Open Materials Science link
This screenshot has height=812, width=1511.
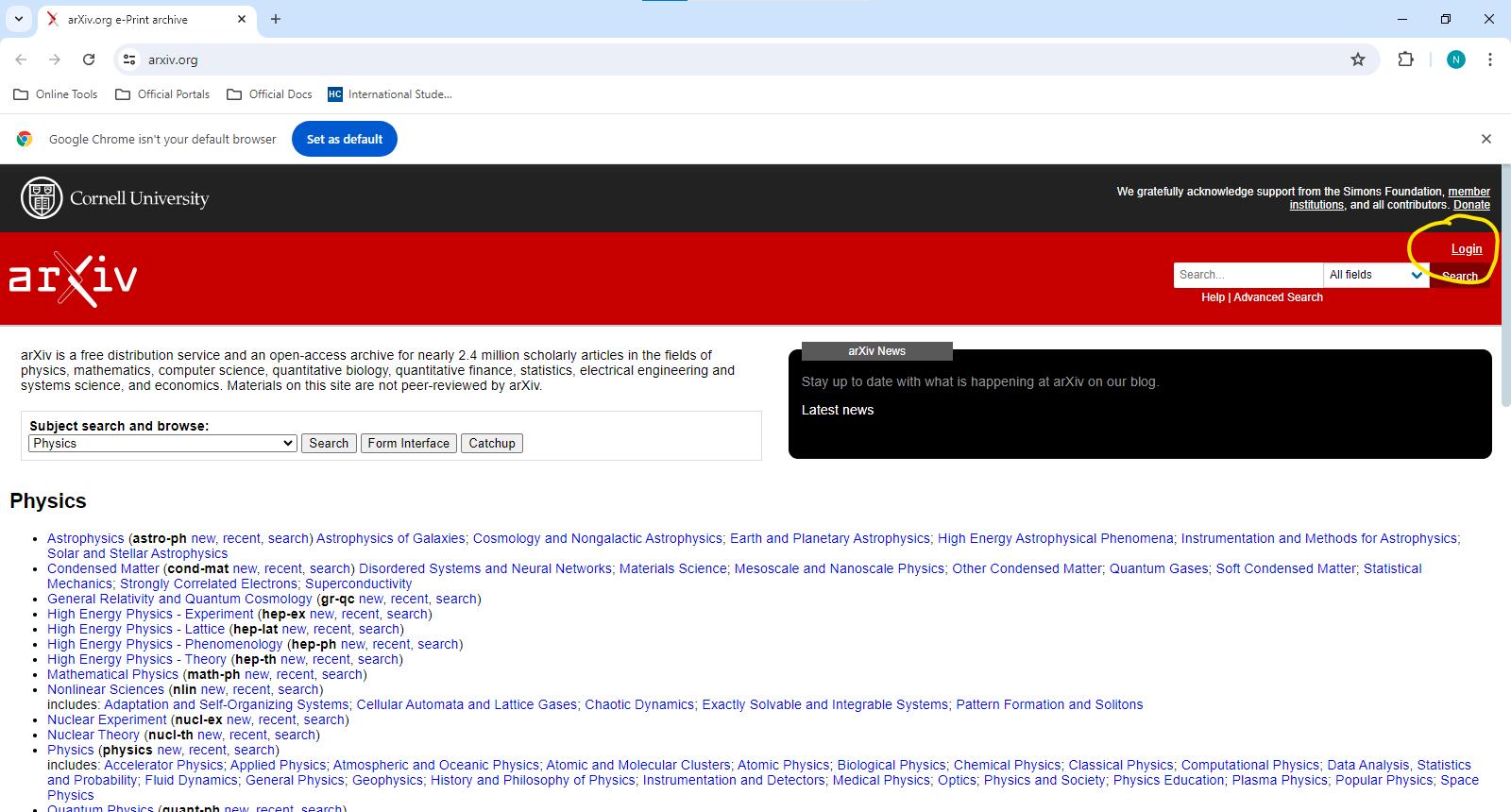pyautogui.click(x=673, y=568)
